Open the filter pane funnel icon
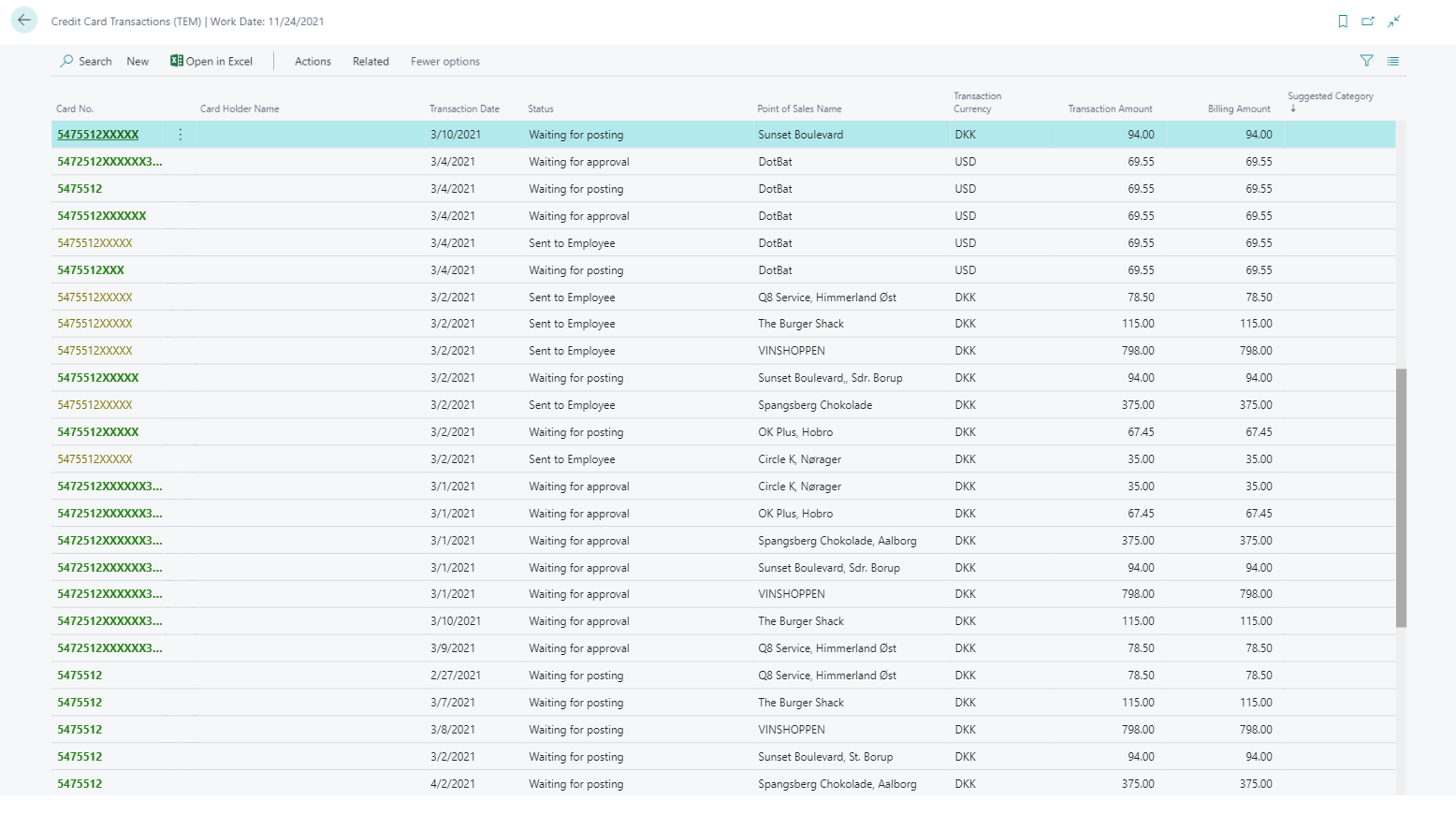 tap(1367, 61)
